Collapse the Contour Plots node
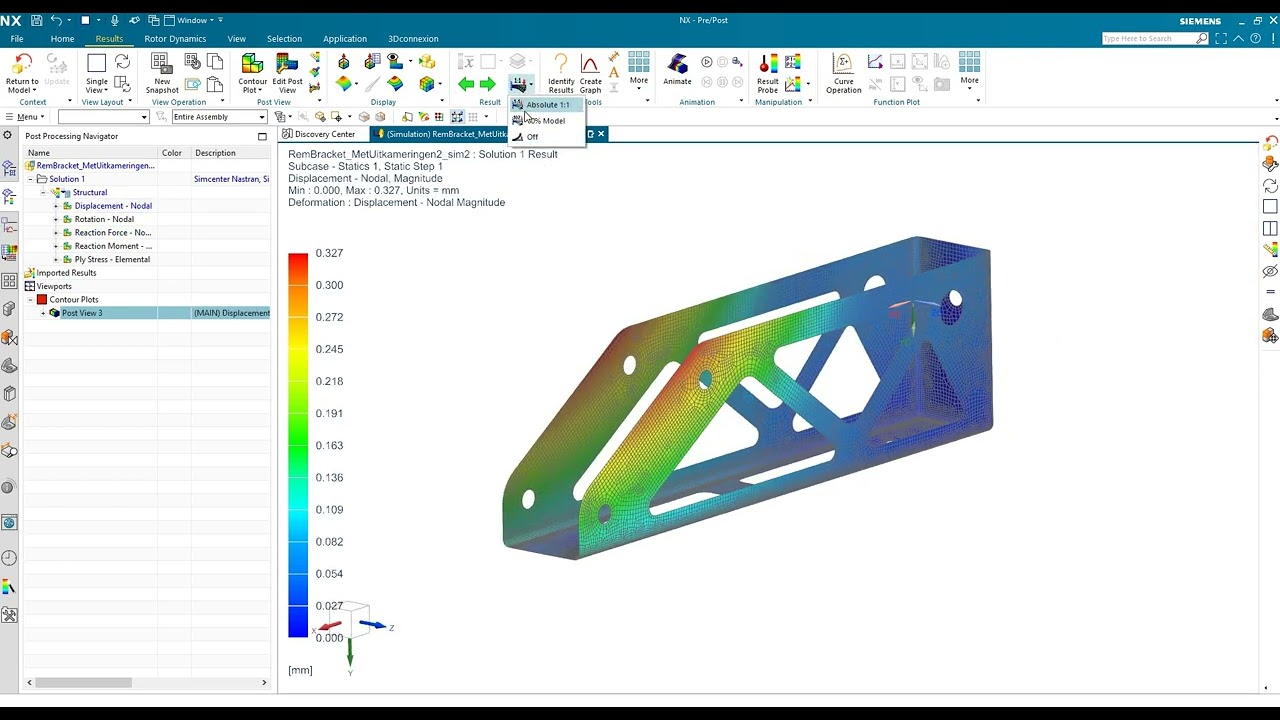Viewport: 1280px width, 720px height. click(30, 300)
